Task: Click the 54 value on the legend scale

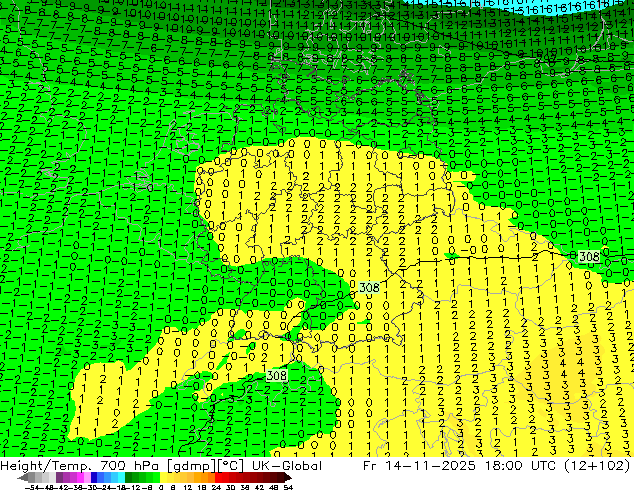Action: (288, 488)
